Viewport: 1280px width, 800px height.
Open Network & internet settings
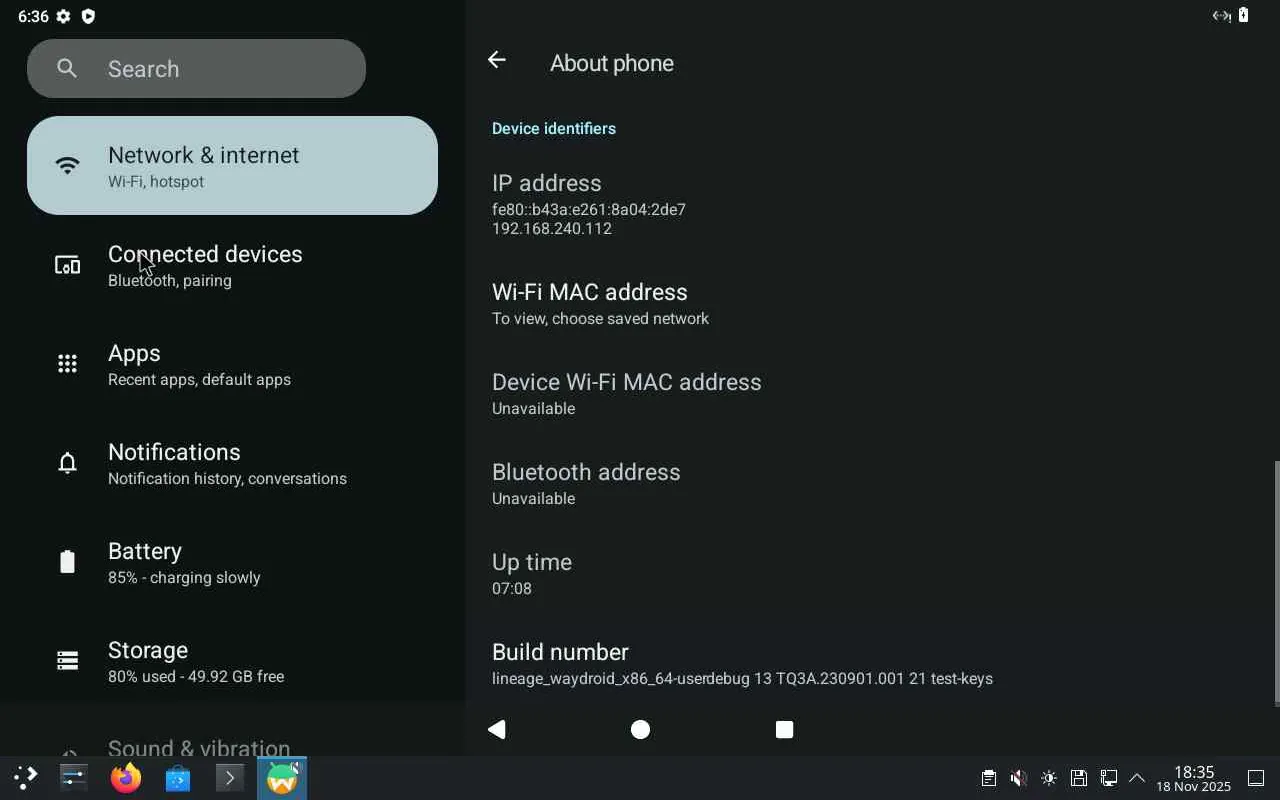232,166
